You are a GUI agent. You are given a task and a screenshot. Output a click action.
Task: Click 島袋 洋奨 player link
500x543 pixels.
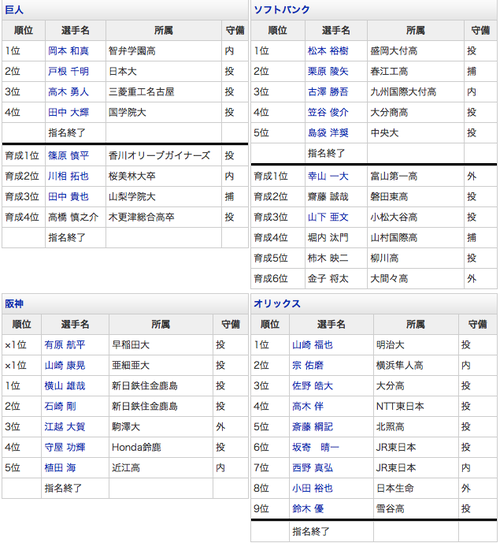coord(328,133)
